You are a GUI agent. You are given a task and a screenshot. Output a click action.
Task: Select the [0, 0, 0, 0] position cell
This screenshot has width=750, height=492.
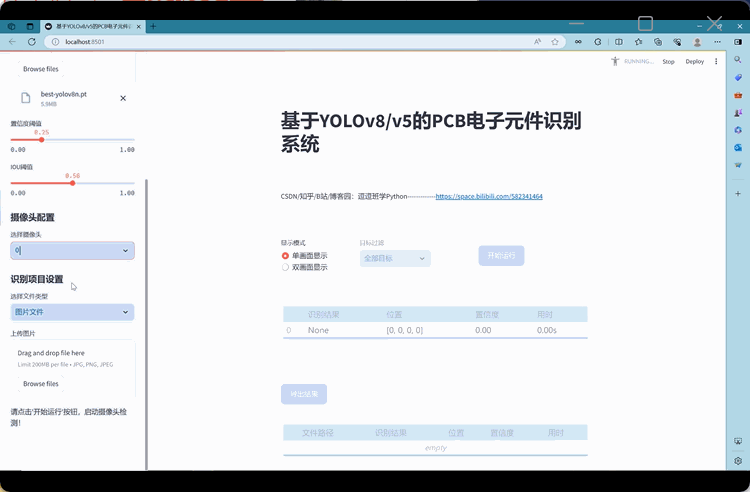[x=405, y=330]
